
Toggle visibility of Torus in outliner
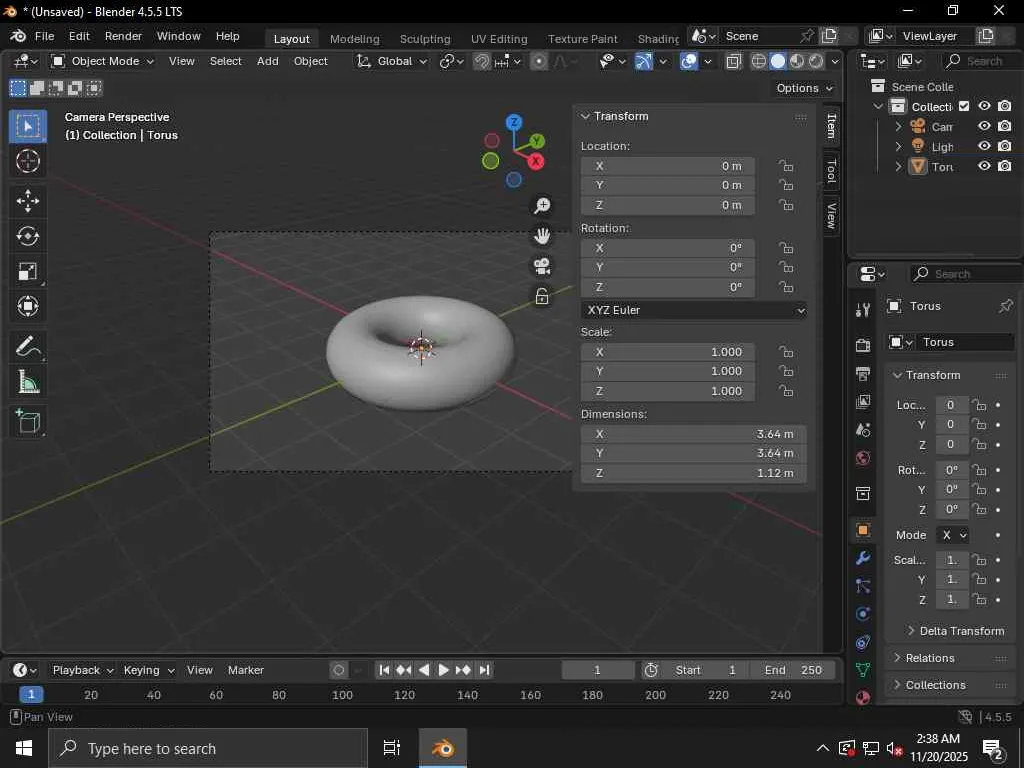(984, 166)
